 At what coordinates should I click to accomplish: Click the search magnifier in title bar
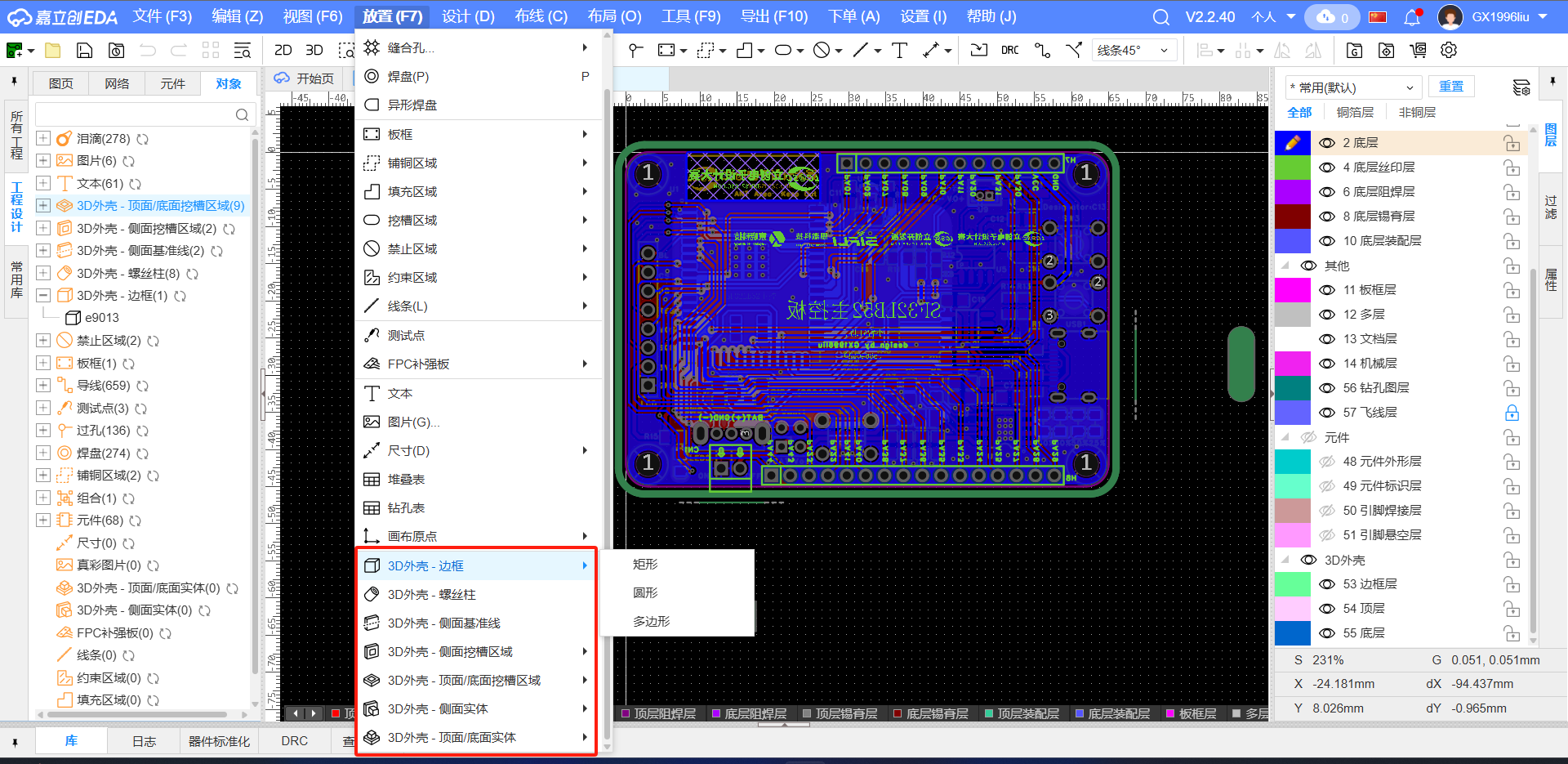pyautogui.click(x=1160, y=17)
